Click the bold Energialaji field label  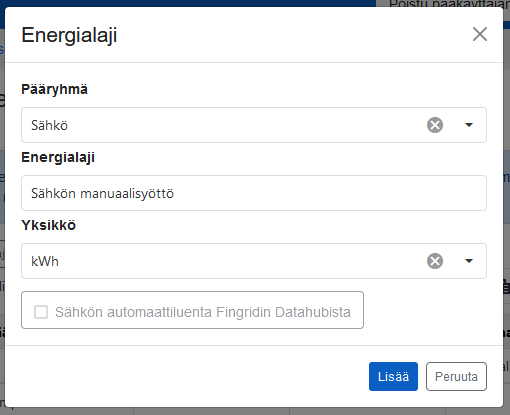coord(58,157)
